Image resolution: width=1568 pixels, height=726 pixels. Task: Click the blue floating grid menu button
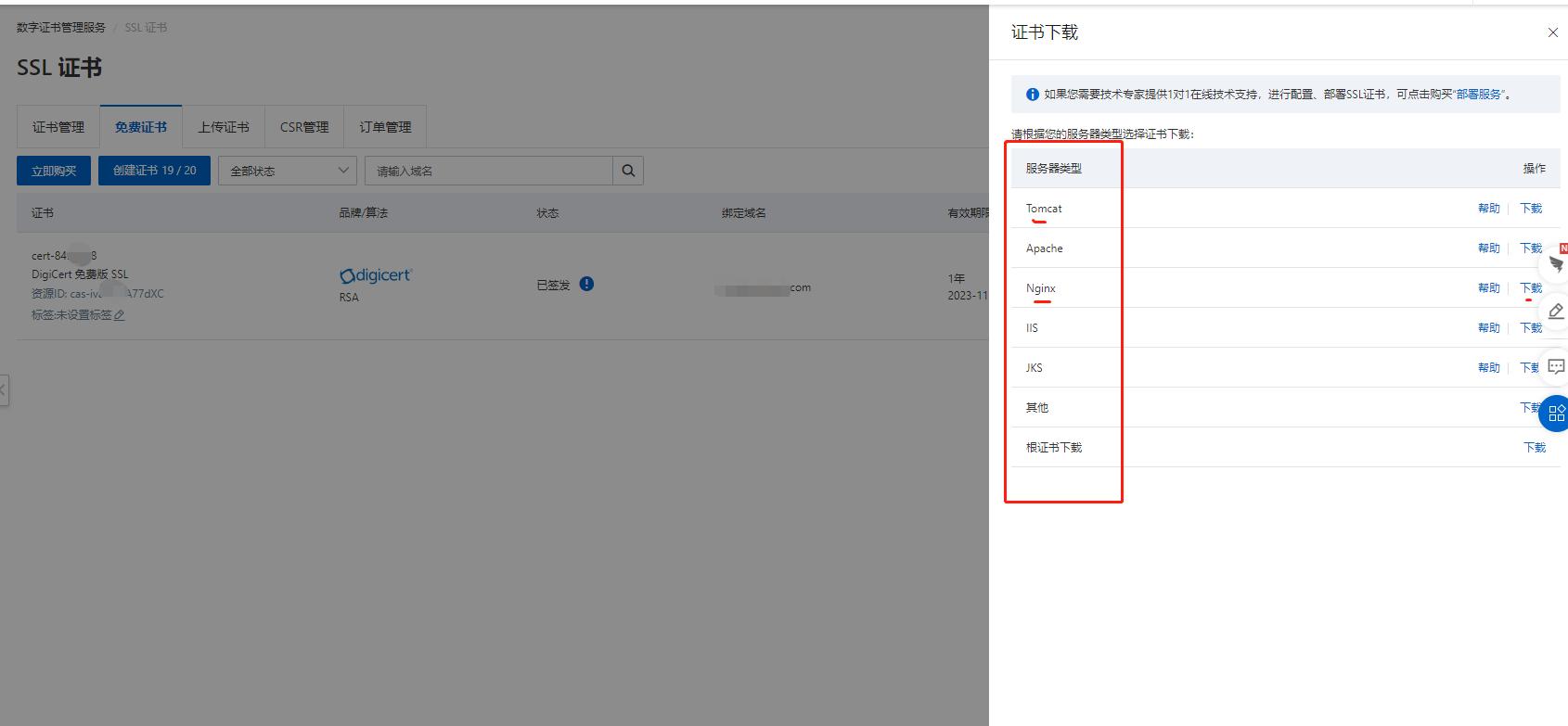click(x=1555, y=414)
